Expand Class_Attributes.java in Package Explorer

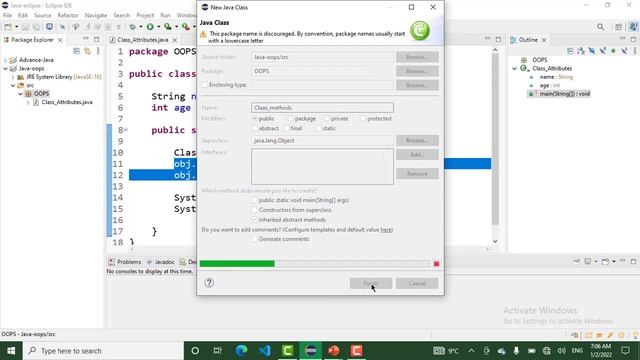click(28, 102)
